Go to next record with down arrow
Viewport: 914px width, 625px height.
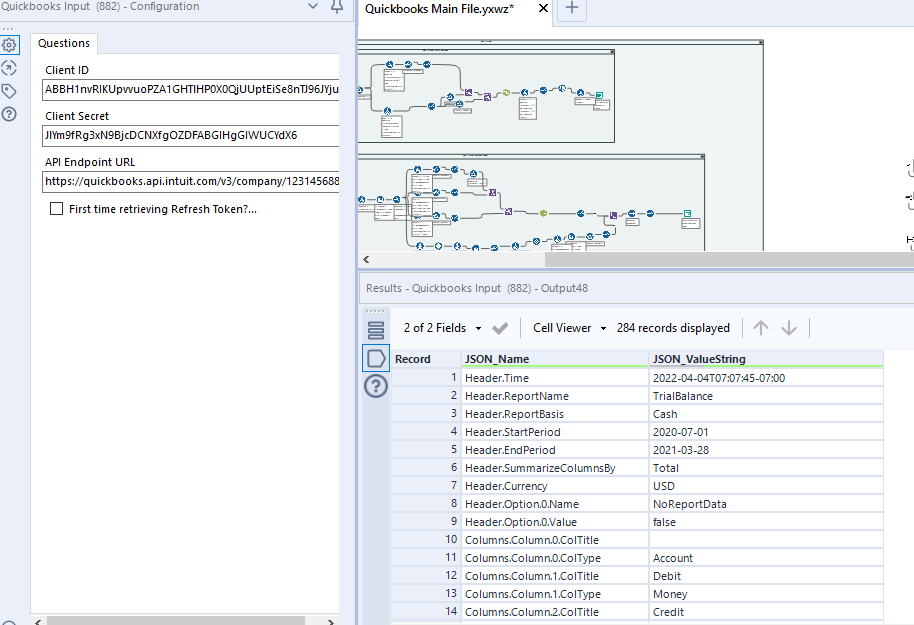click(789, 328)
